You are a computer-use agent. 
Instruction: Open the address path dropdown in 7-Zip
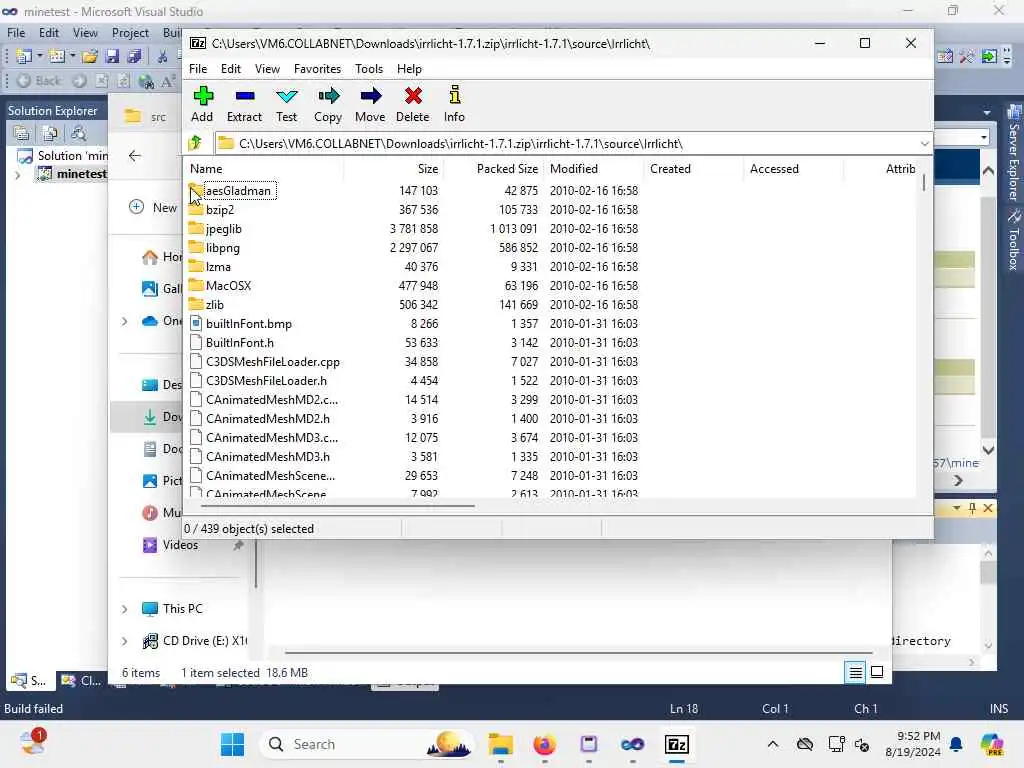(924, 144)
